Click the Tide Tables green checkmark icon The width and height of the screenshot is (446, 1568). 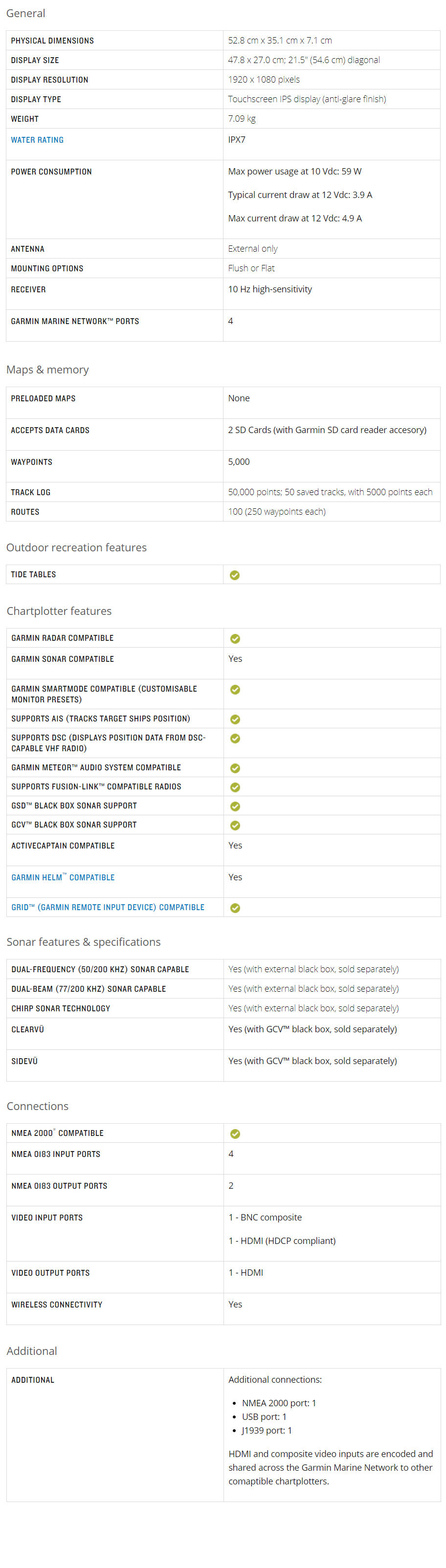pos(235,575)
